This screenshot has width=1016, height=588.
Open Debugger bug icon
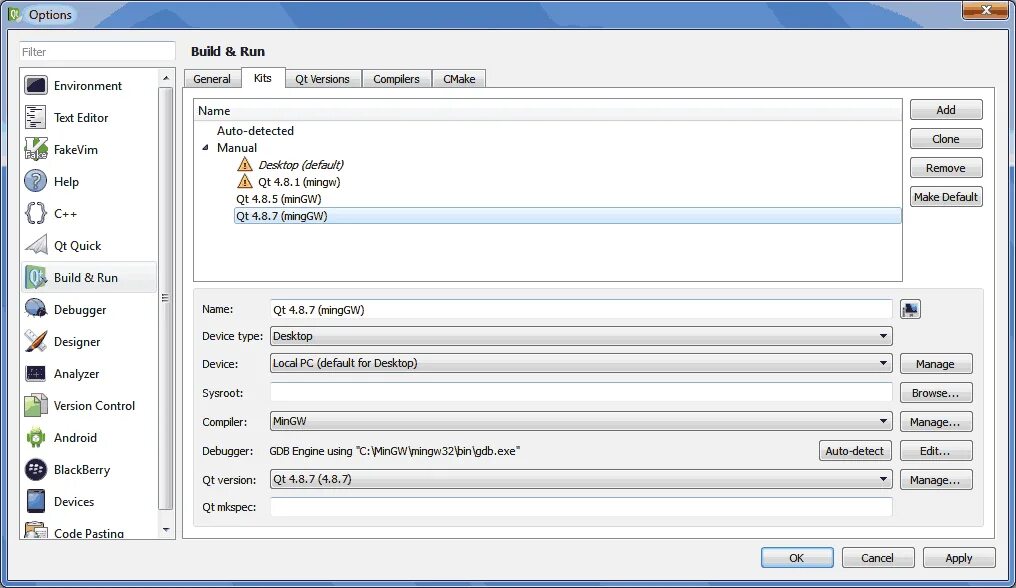point(36,309)
